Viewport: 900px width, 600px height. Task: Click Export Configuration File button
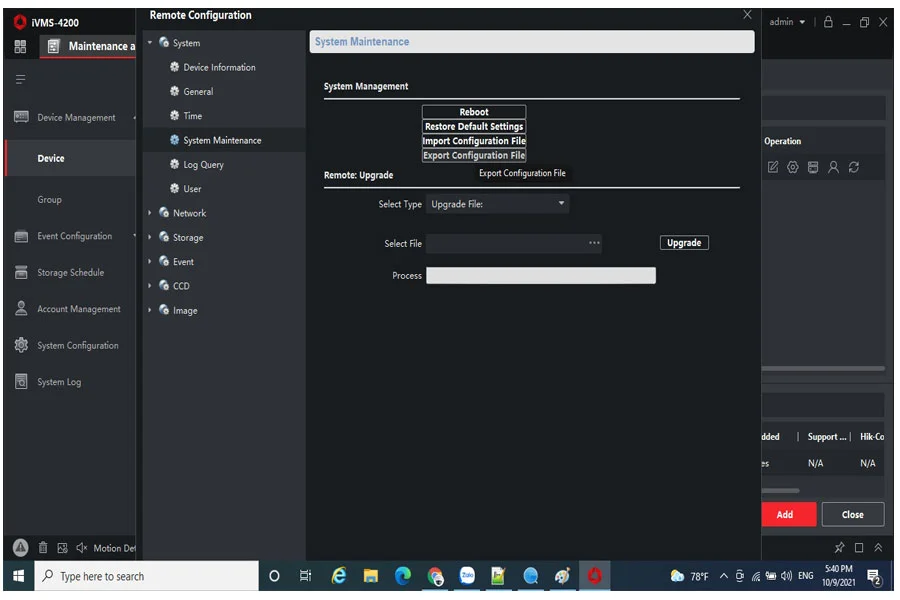coord(474,156)
